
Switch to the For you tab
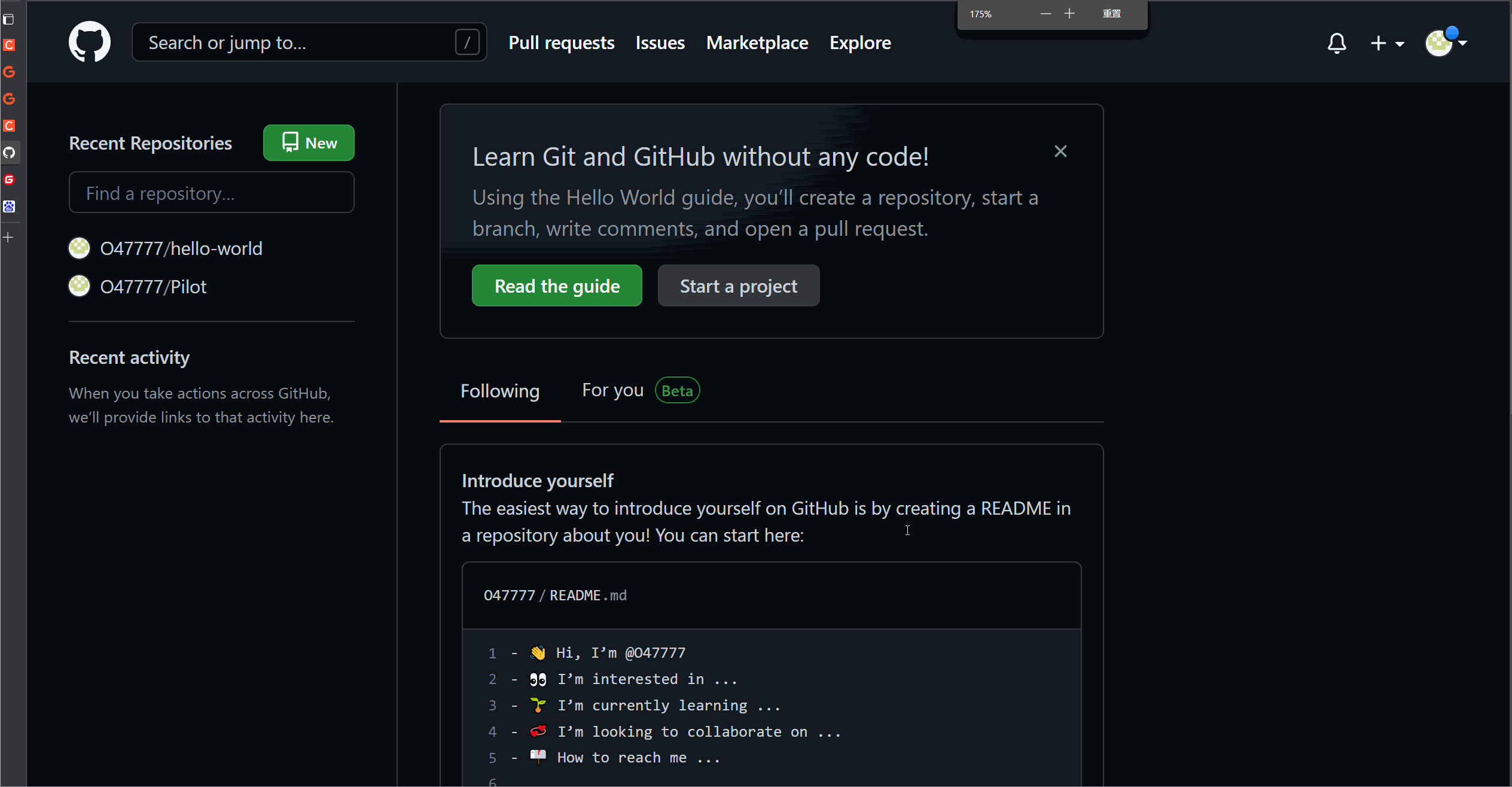pyautogui.click(x=613, y=390)
